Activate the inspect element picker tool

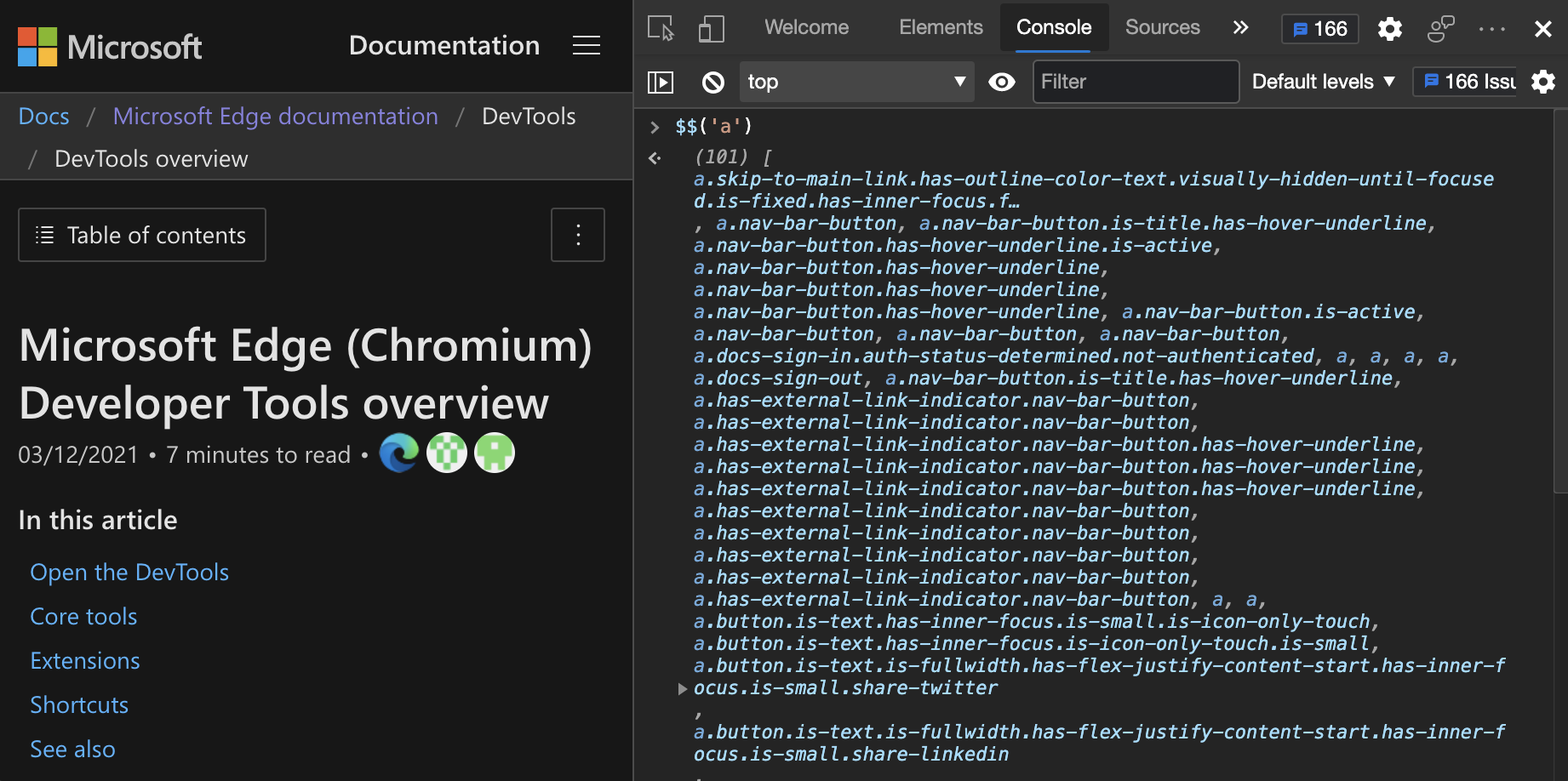point(661,28)
